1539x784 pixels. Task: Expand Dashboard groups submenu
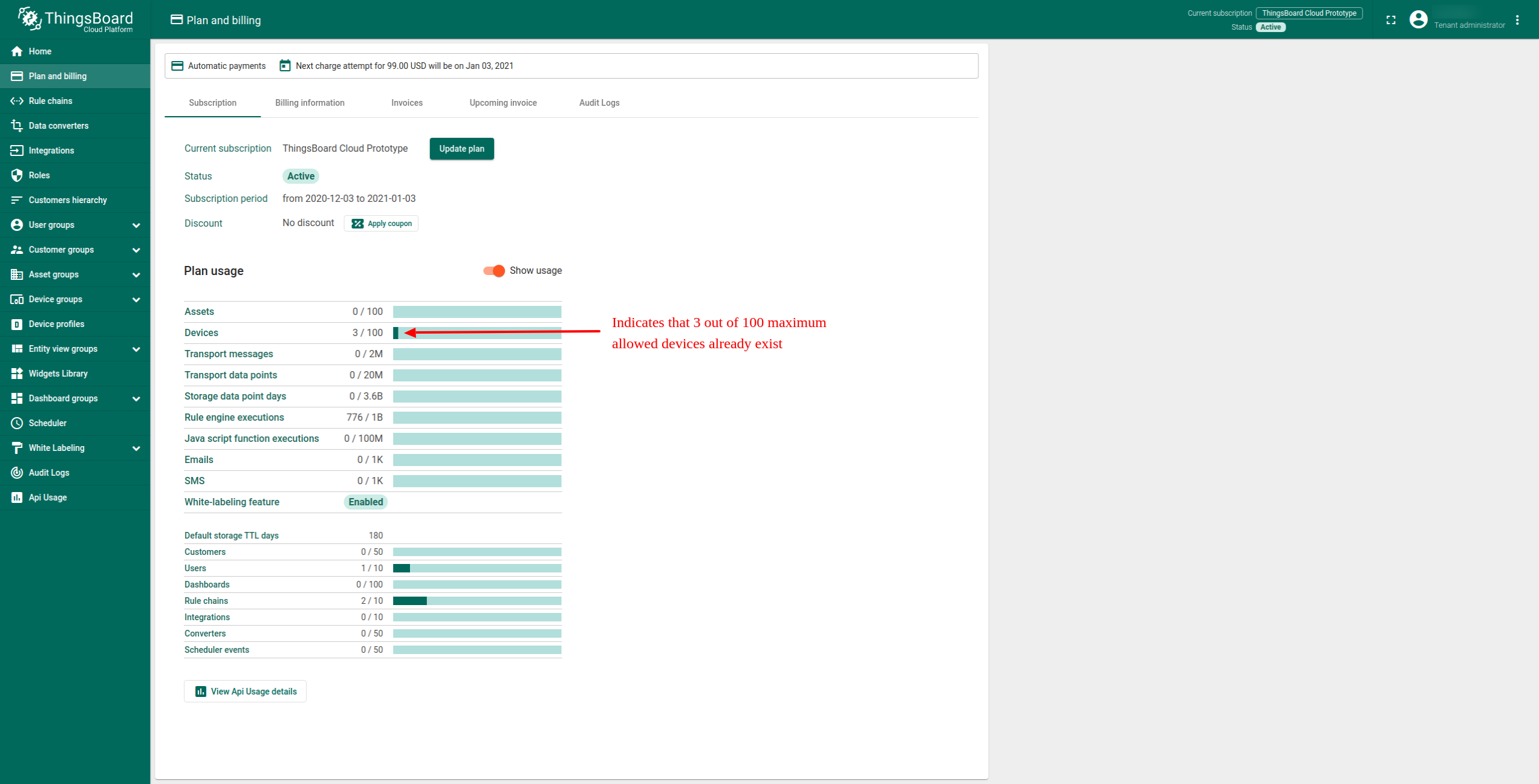(136, 398)
